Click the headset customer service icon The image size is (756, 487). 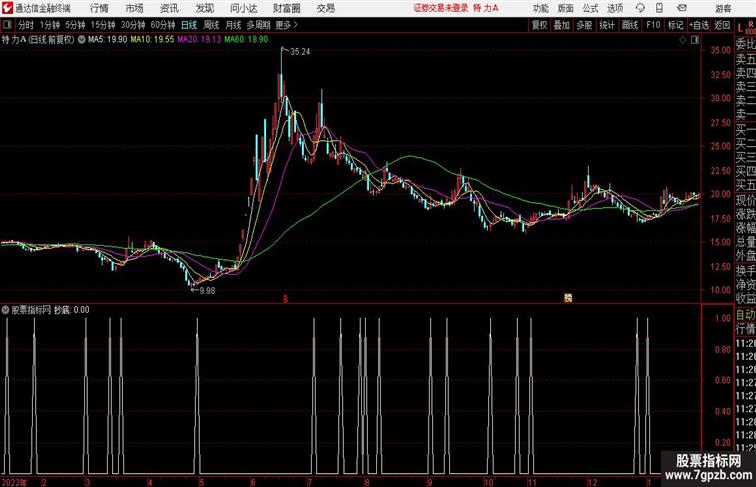pyautogui.click(x=640, y=8)
